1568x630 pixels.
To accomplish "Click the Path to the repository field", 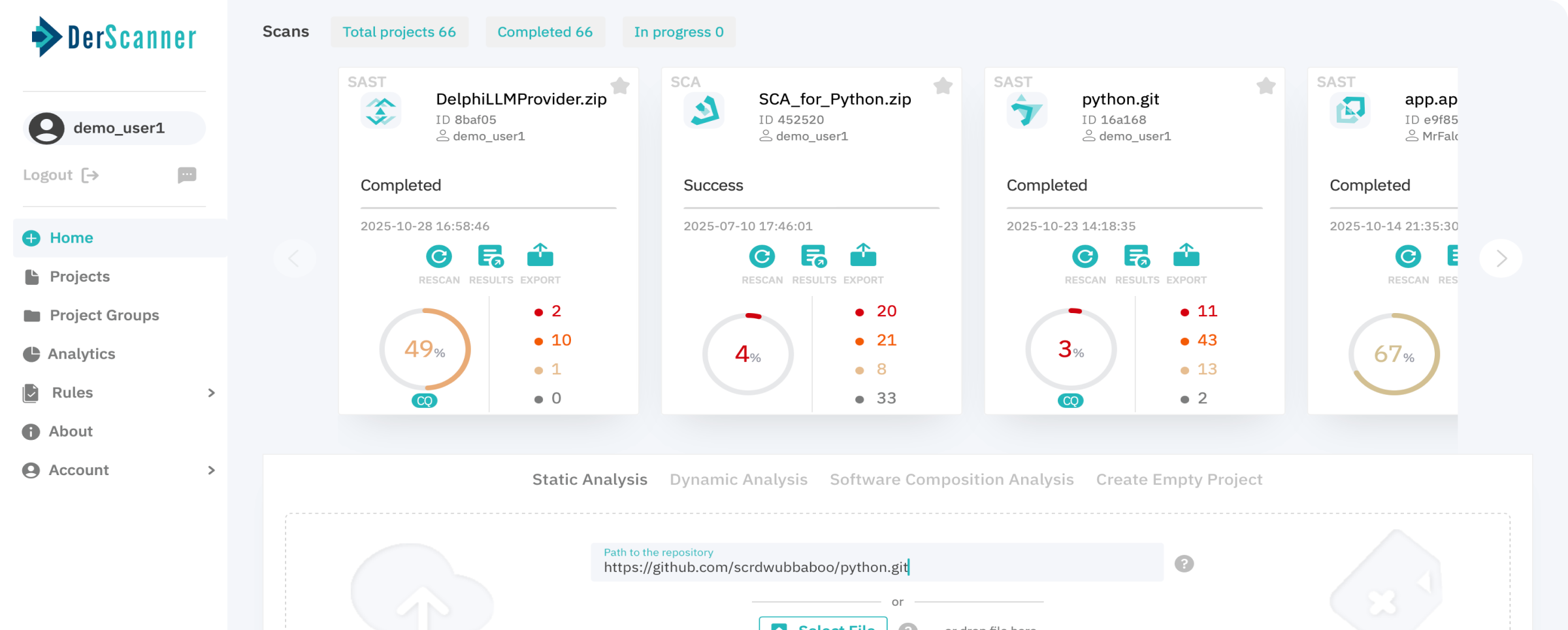I will pyautogui.click(x=875, y=567).
